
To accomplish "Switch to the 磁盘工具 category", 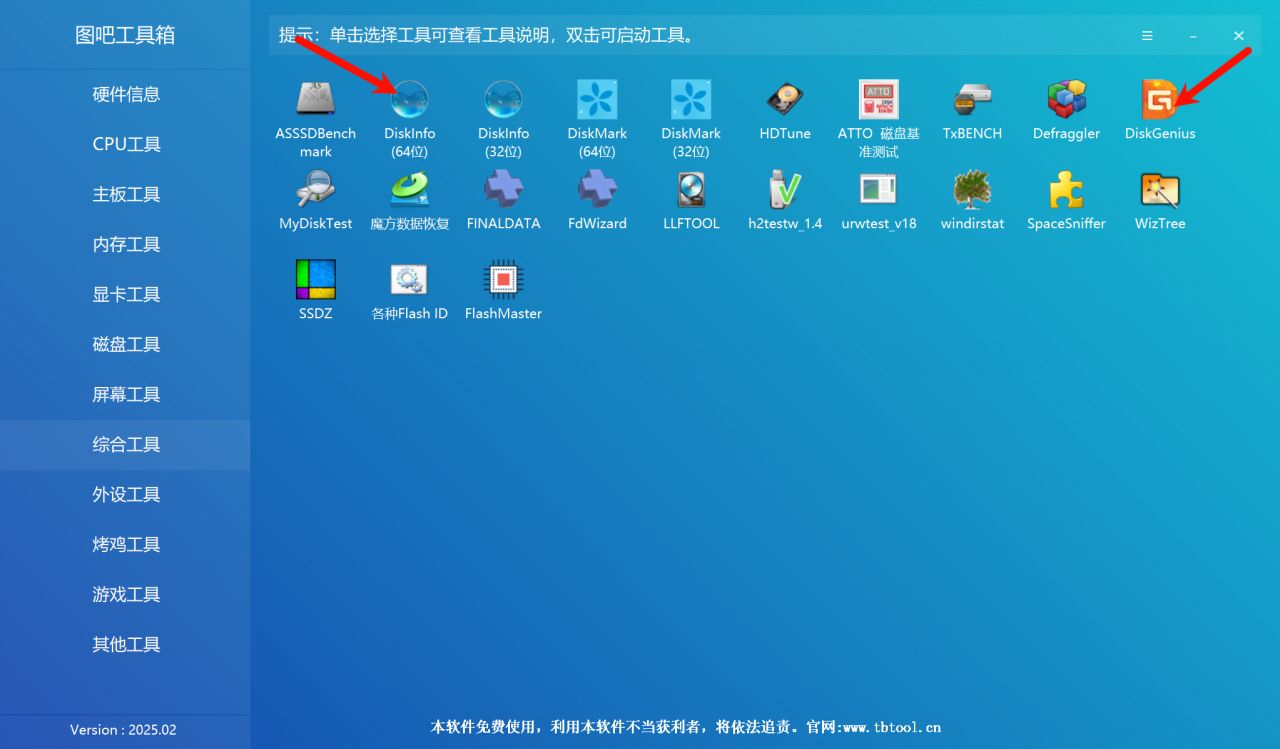I will tap(125, 345).
